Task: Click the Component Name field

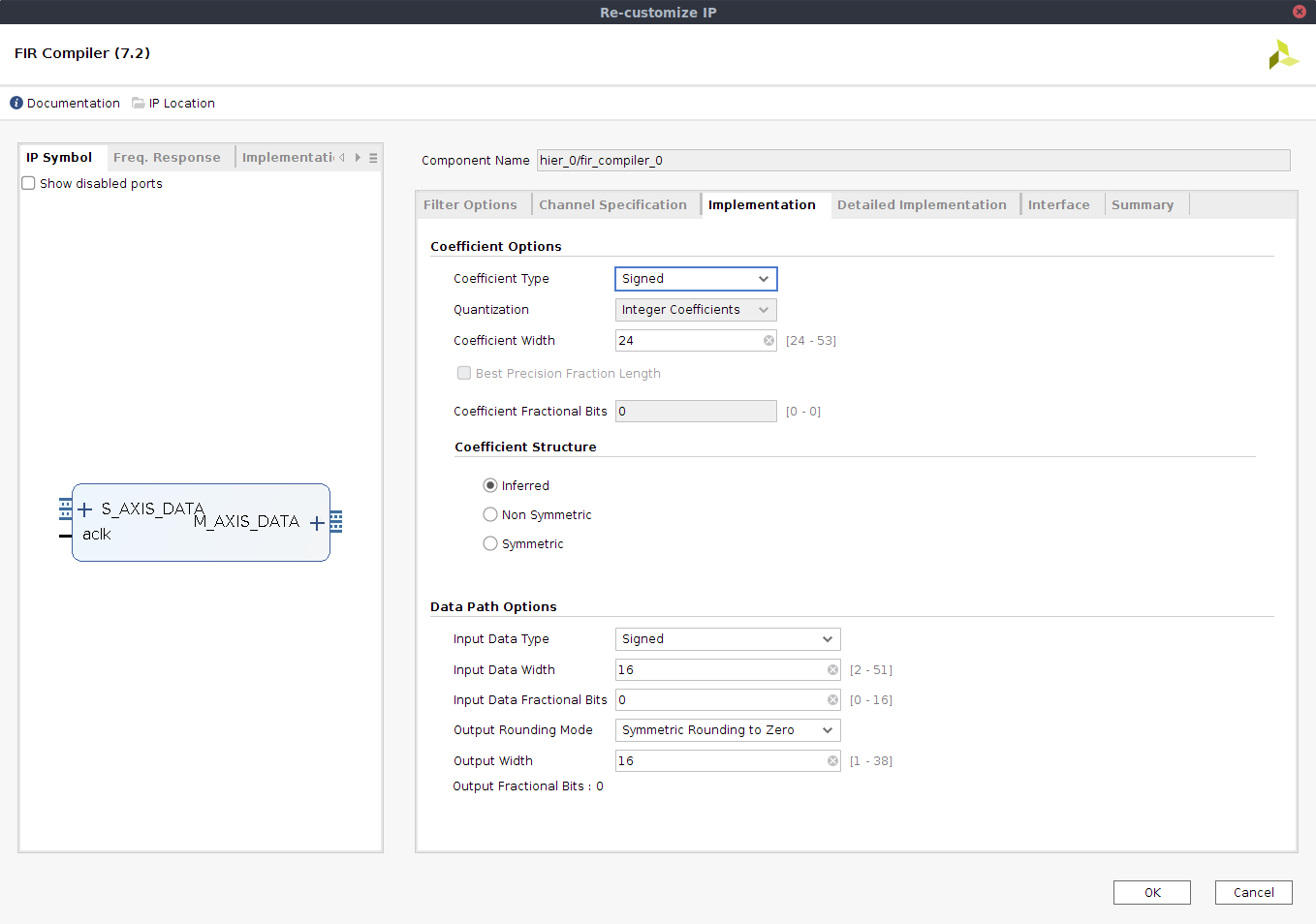Action: click(914, 161)
